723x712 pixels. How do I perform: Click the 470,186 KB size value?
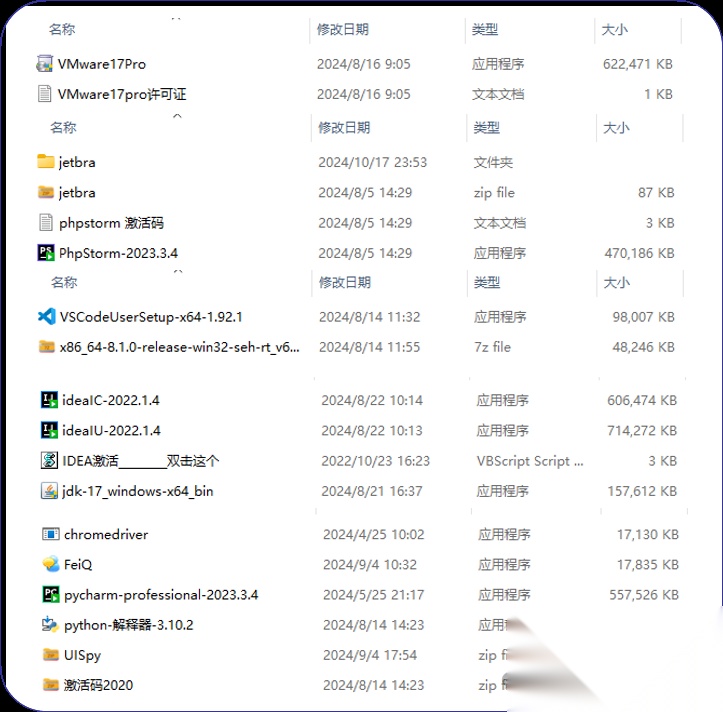coord(640,253)
